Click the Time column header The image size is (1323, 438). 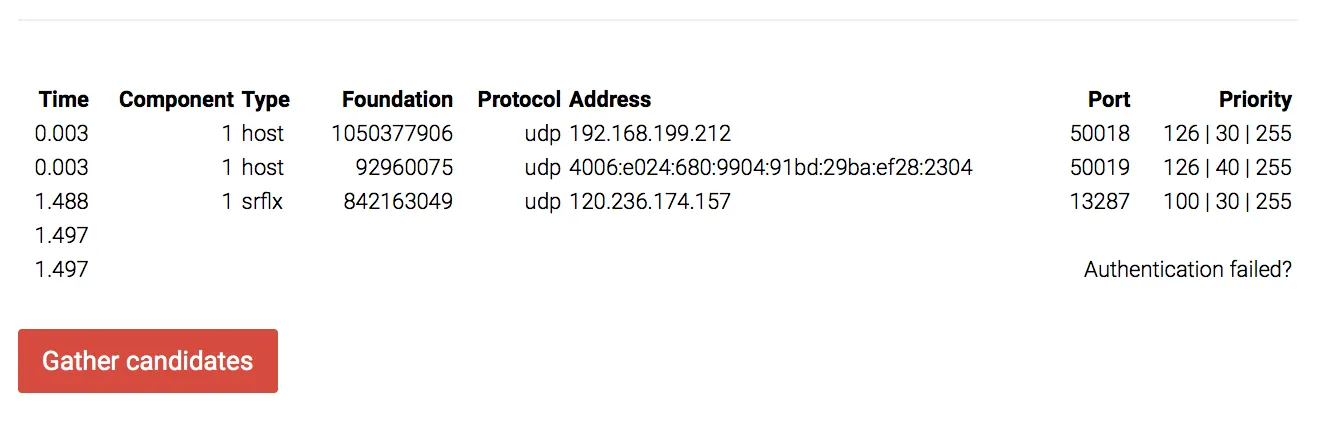(64, 99)
